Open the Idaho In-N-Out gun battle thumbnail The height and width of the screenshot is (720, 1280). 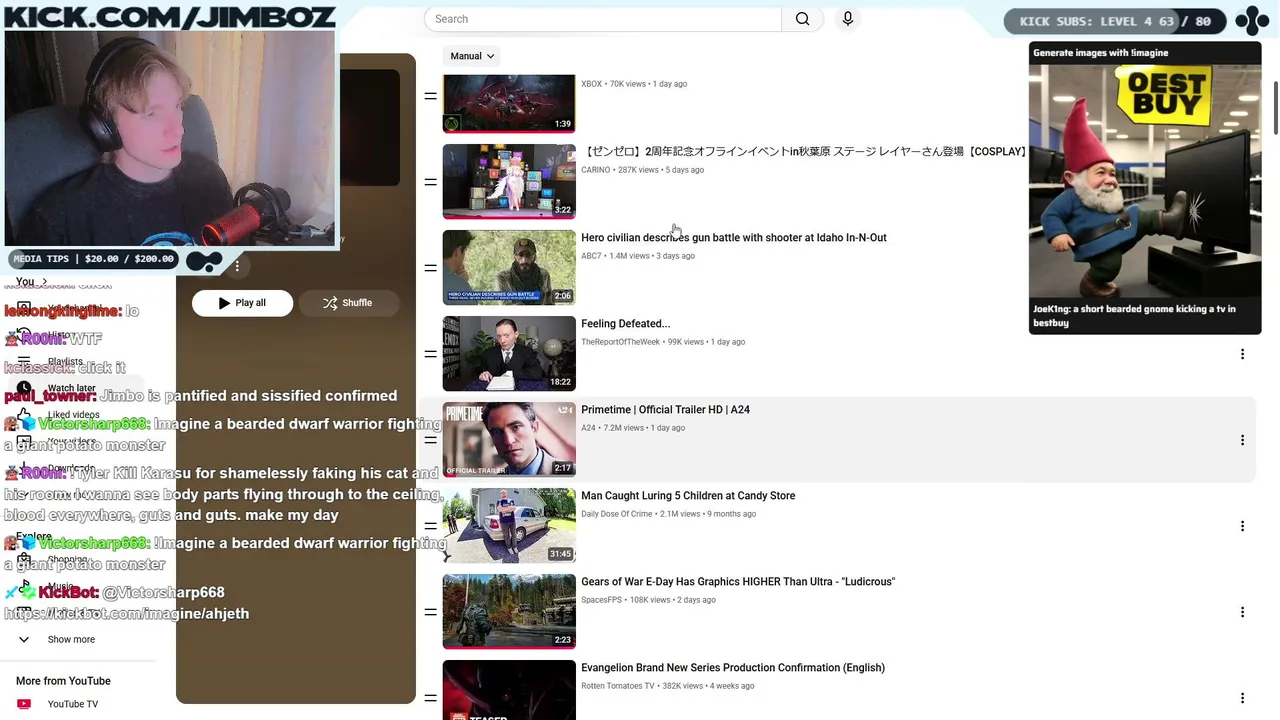pyautogui.click(x=509, y=267)
